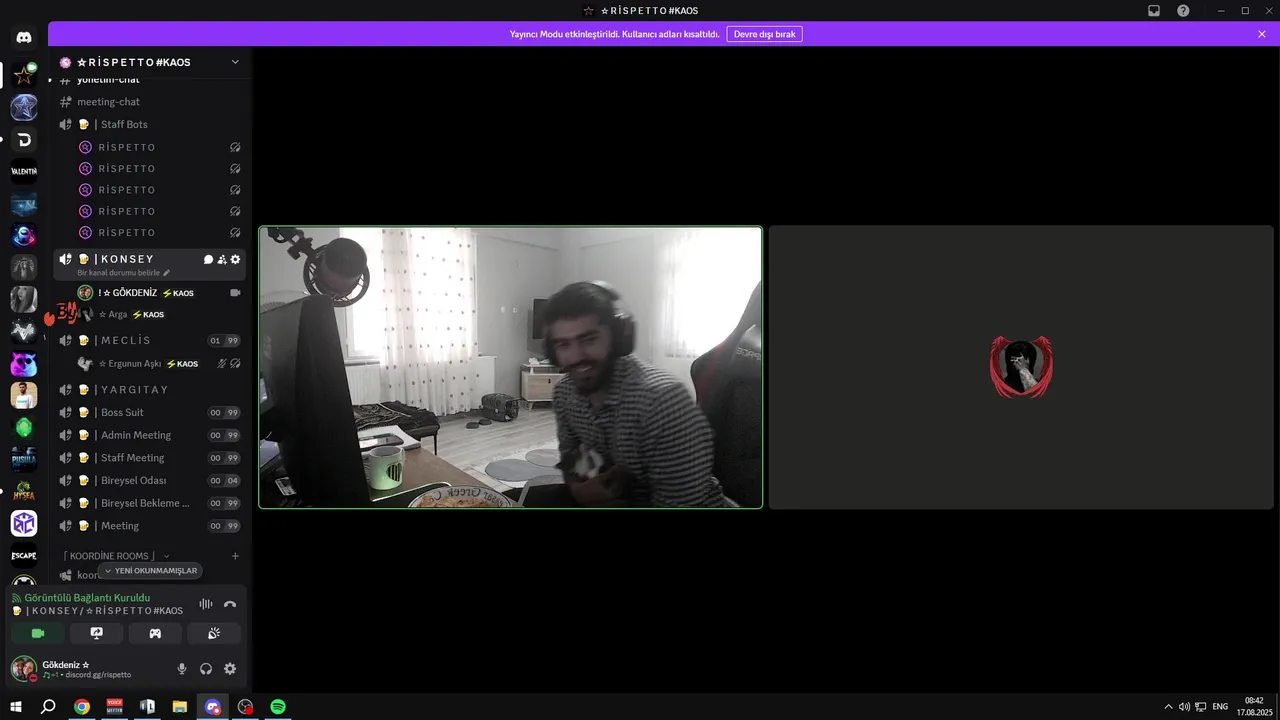
Task: Open user settings gear icon
Action: pyautogui.click(x=230, y=669)
